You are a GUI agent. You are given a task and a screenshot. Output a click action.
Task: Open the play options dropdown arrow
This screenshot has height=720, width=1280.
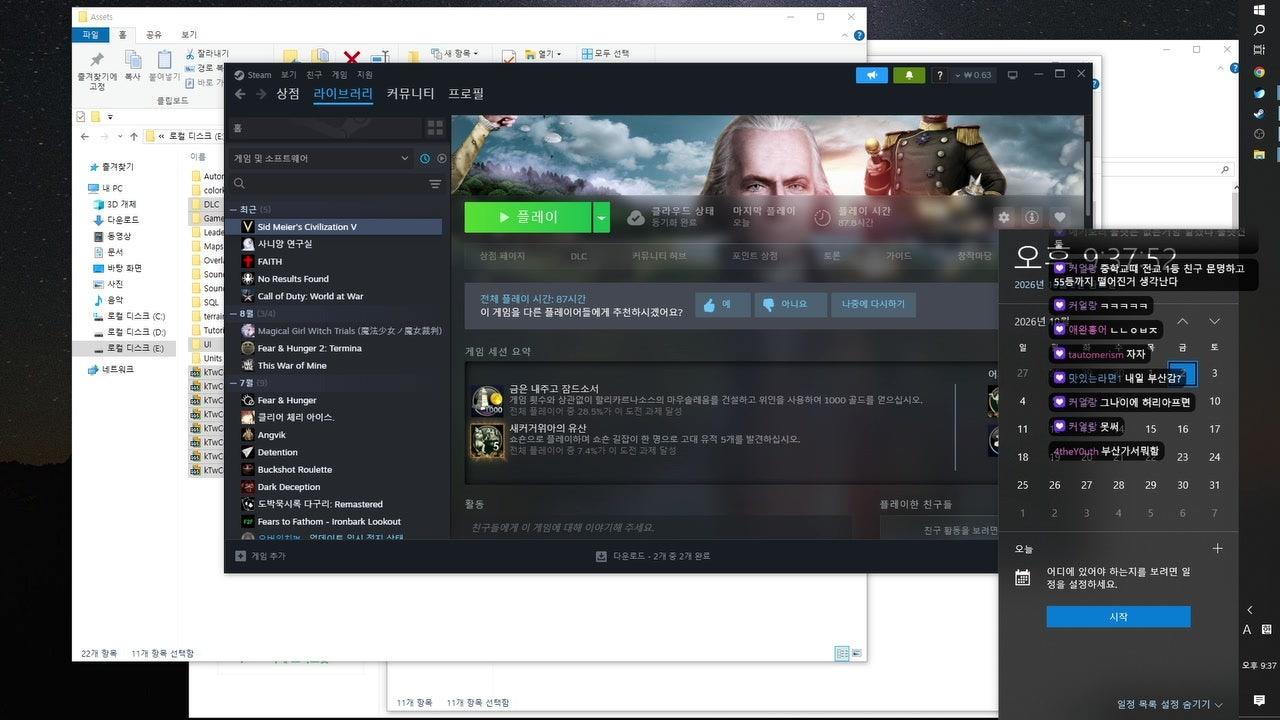tap(601, 217)
